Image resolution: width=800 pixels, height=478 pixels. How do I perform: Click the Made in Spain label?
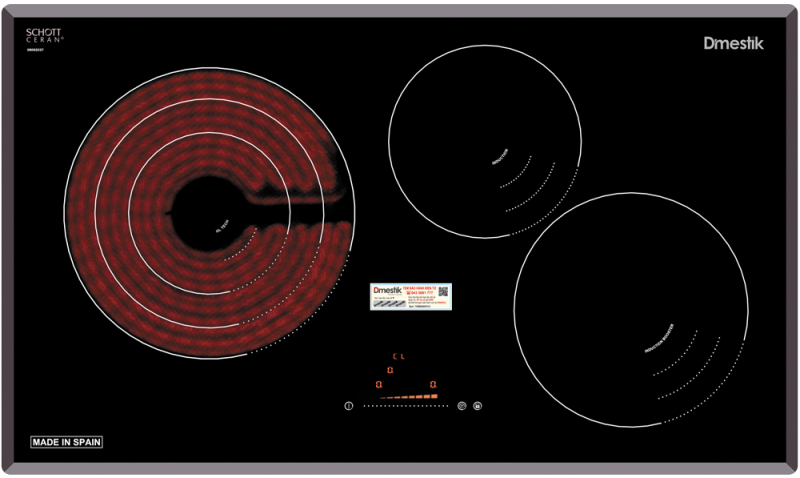tap(67, 441)
